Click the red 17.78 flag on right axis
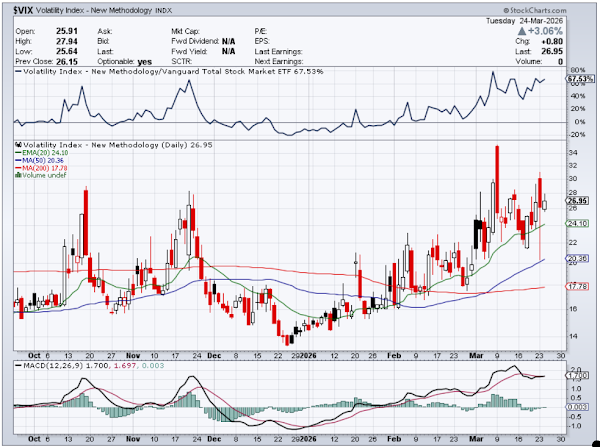This screenshot has height=447, width=600. (577, 286)
